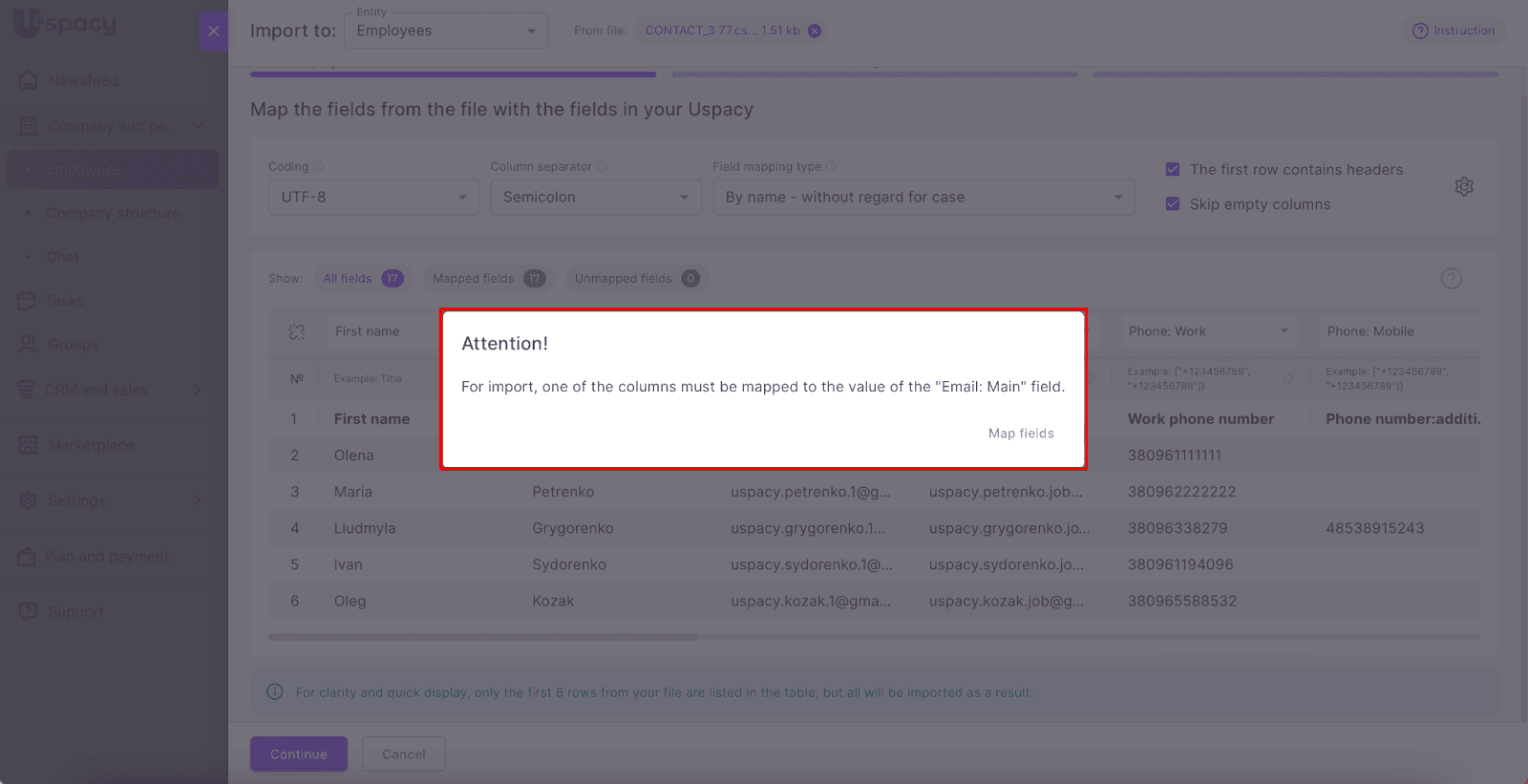This screenshot has height=784, width=1528.
Task: Remove the attached CONTACT file with the x icon
Action: [815, 31]
